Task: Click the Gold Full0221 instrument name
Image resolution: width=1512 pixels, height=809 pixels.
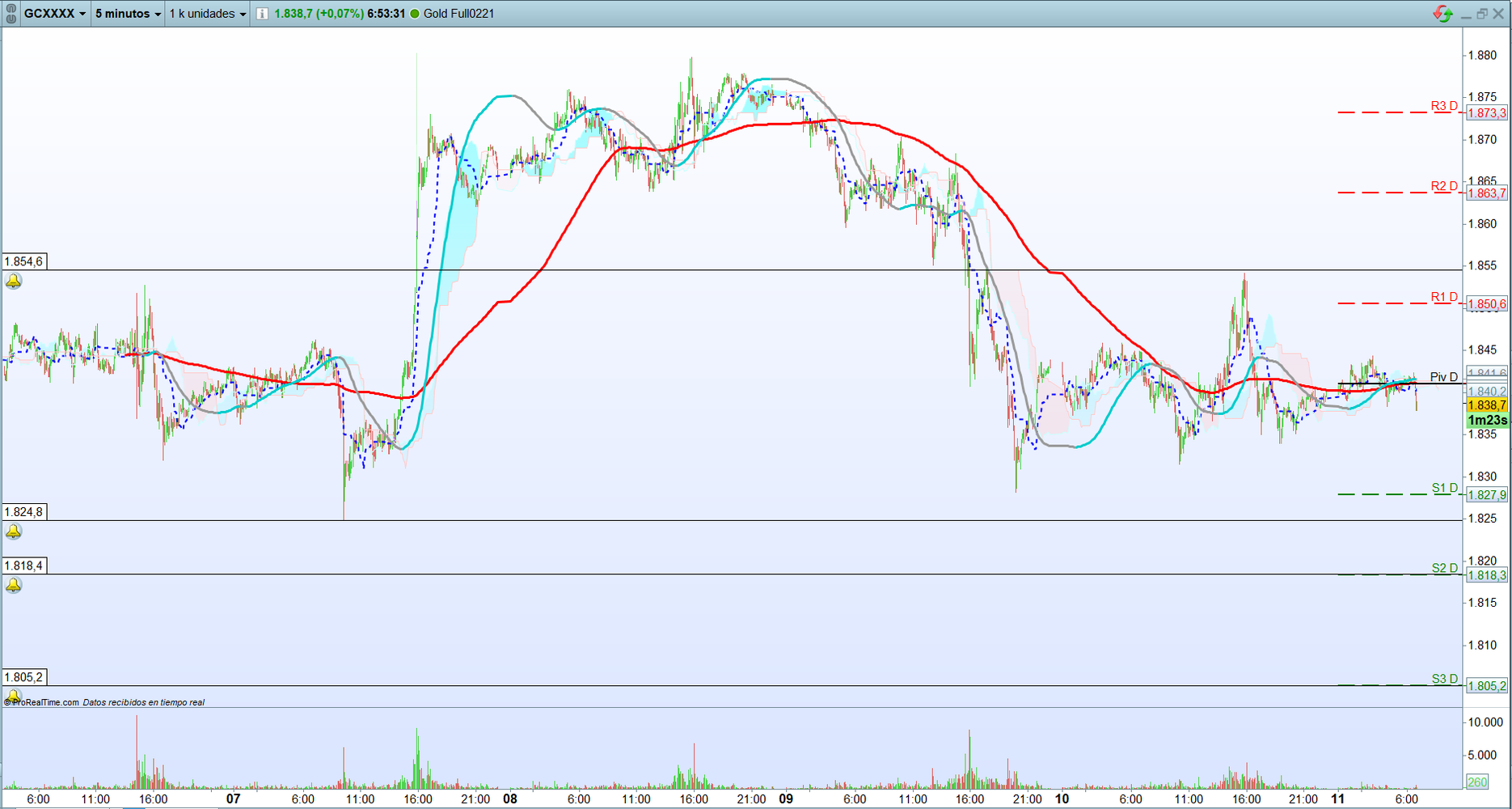Action: tap(458, 14)
